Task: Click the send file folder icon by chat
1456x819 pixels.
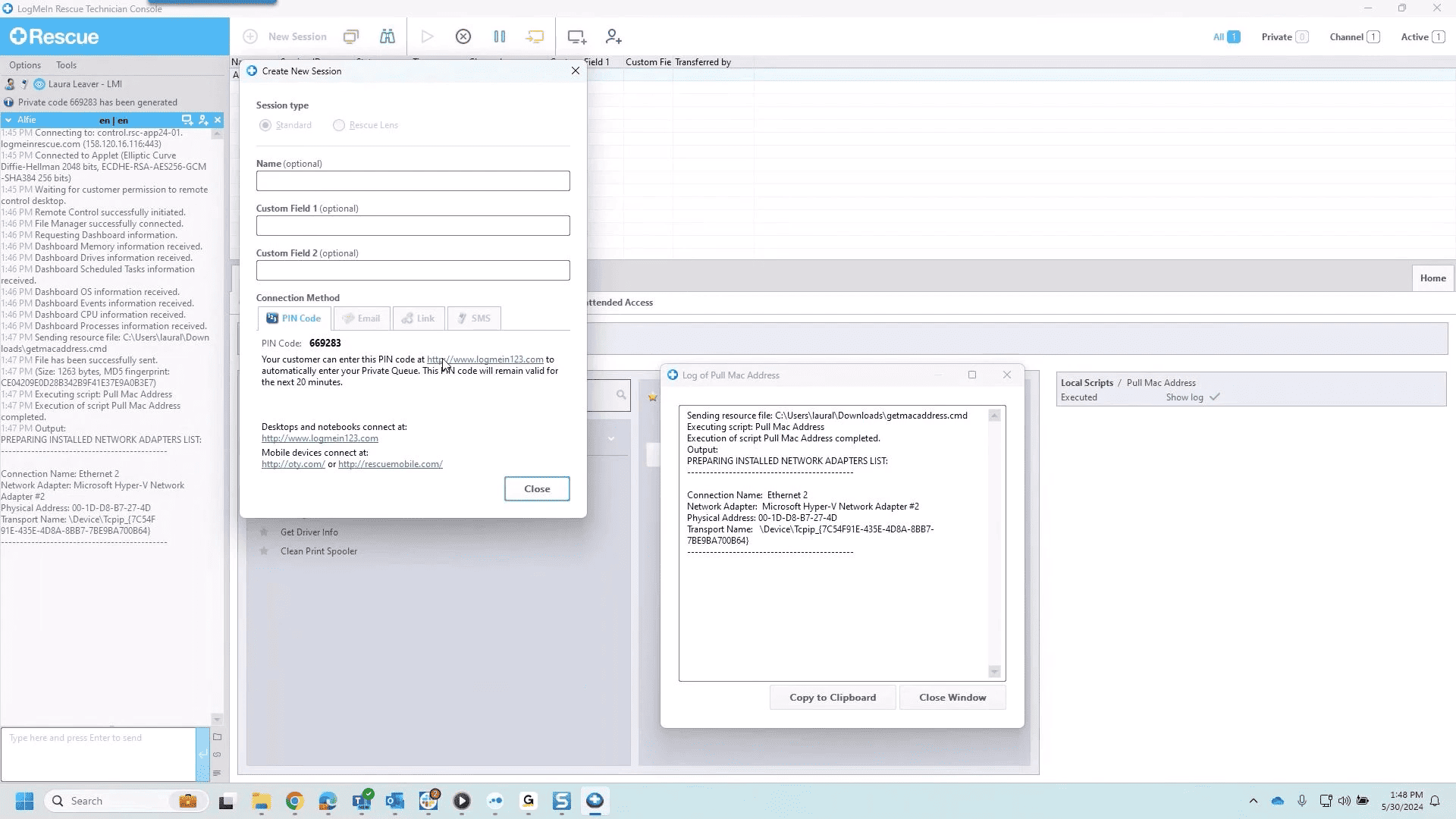Action: tap(217, 737)
